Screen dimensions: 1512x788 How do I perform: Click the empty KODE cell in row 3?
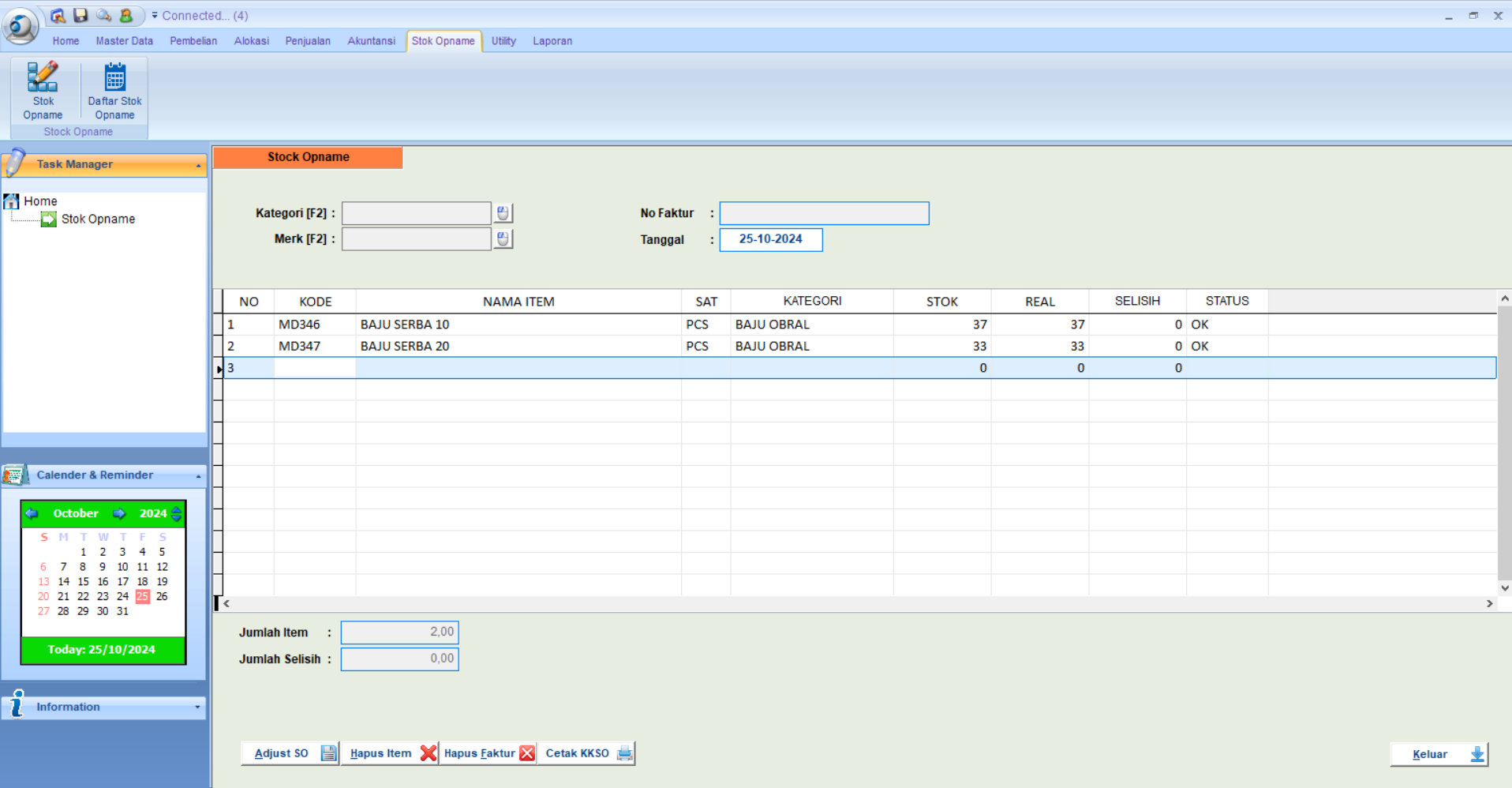(x=315, y=368)
